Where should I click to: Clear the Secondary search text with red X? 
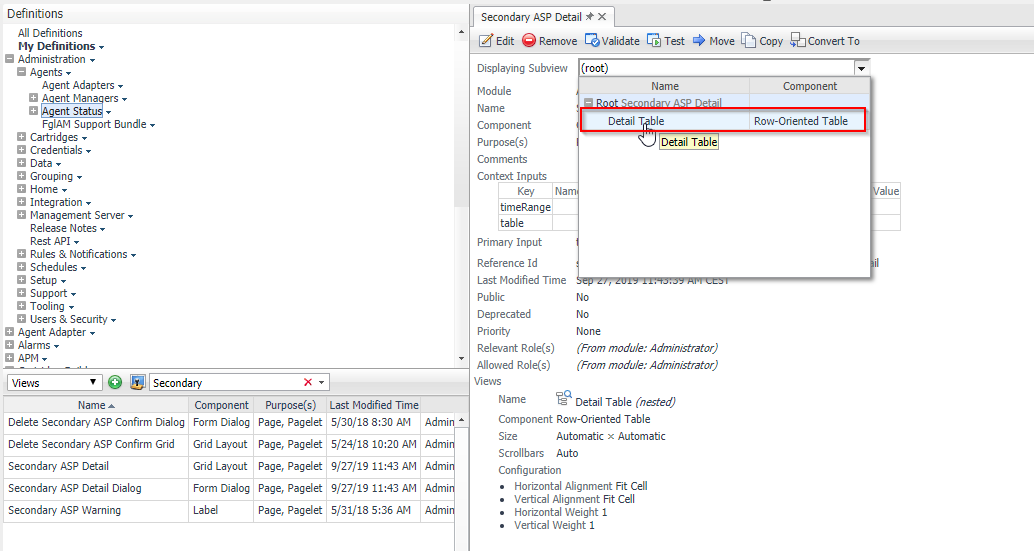point(308,383)
